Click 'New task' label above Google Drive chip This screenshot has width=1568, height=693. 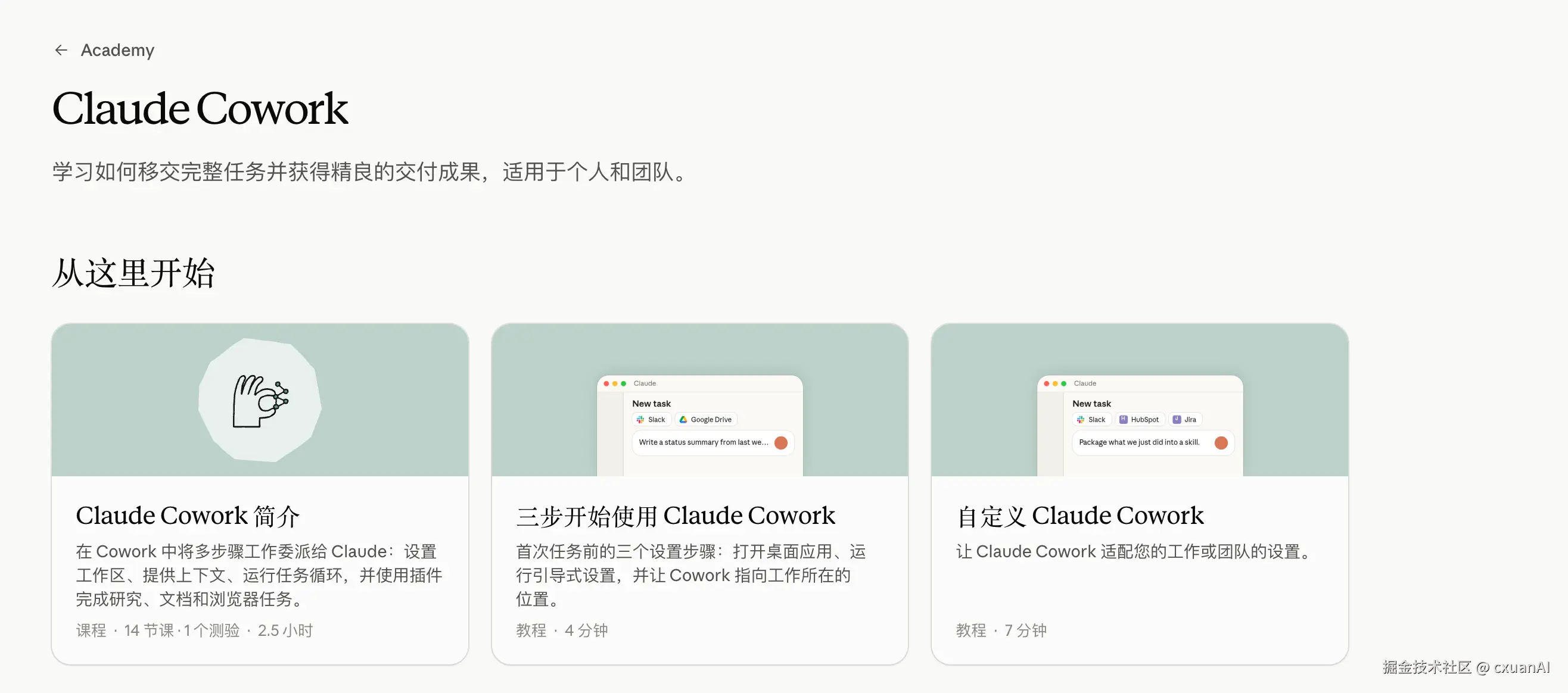click(x=651, y=404)
